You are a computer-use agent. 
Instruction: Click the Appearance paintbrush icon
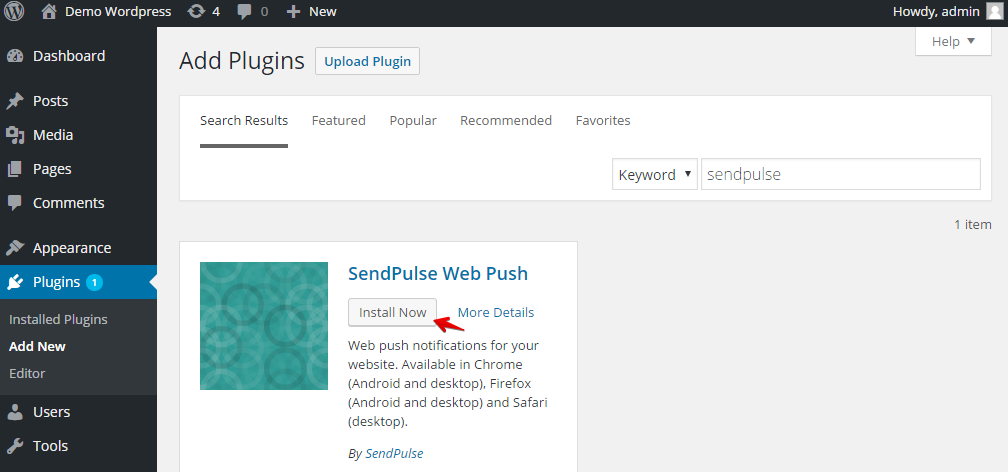pyautogui.click(x=15, y=248)
